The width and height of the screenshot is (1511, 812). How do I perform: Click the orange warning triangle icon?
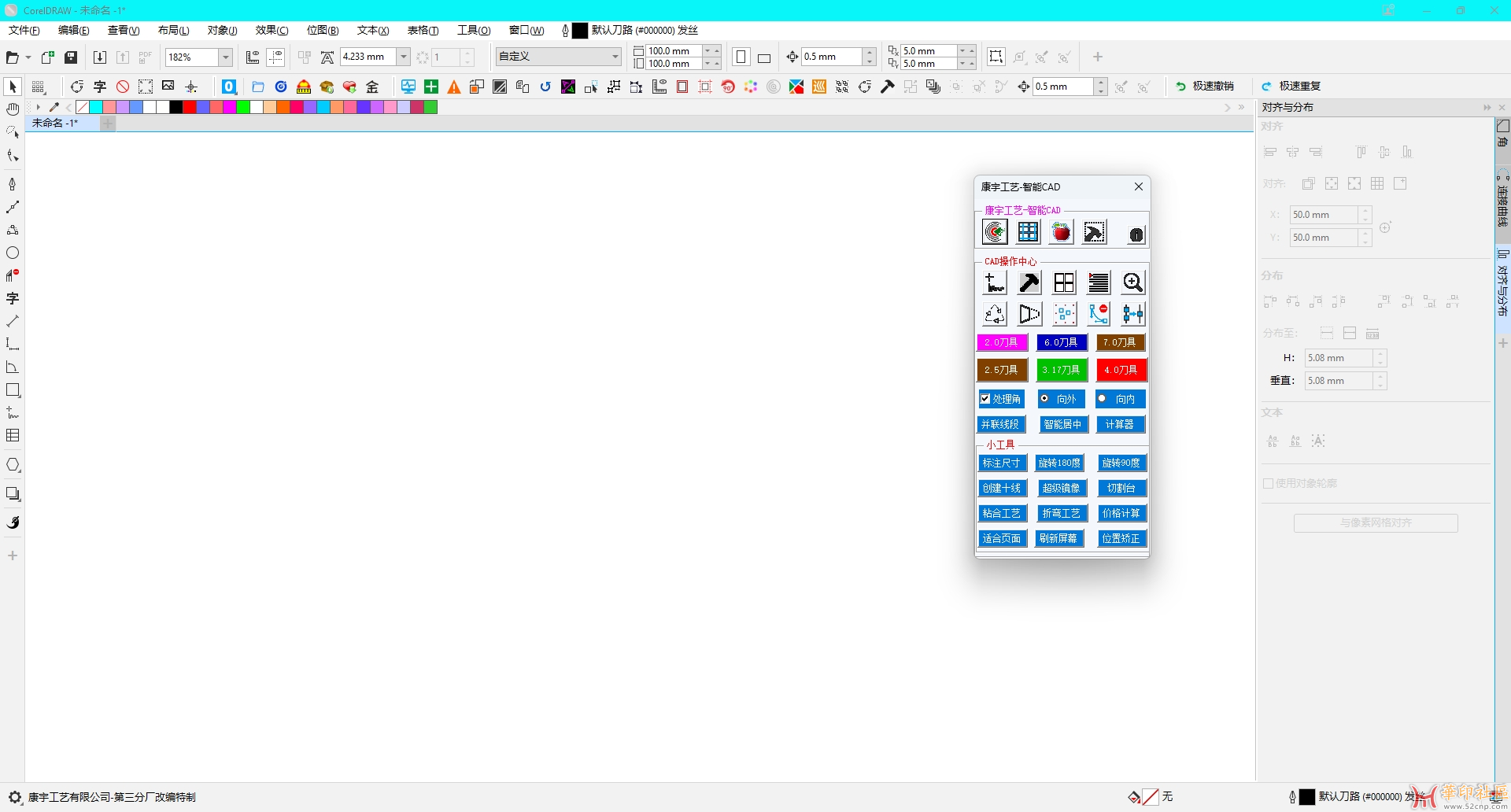pos(454,87)
